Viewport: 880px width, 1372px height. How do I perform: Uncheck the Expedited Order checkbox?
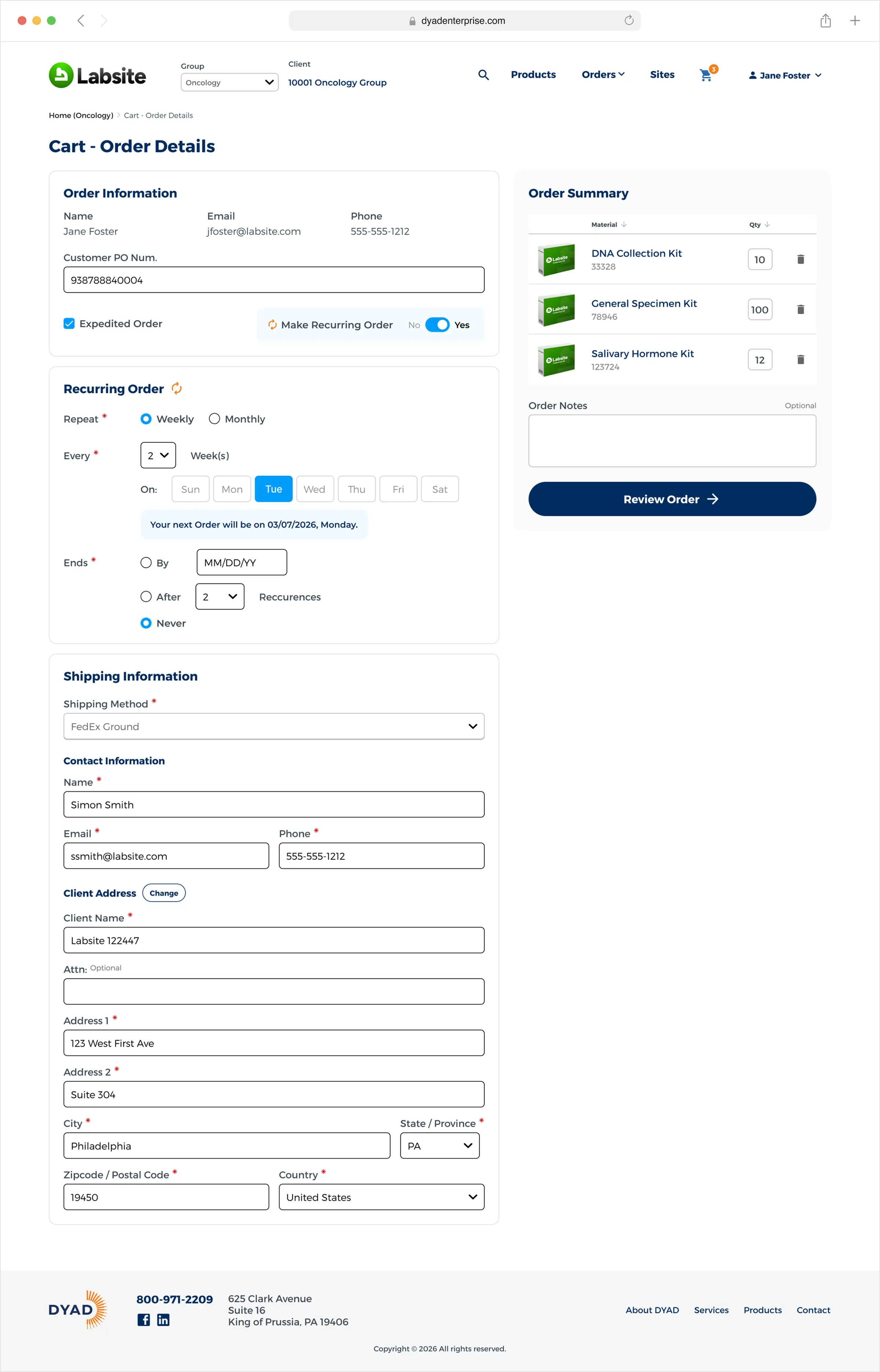coord(69,324)
